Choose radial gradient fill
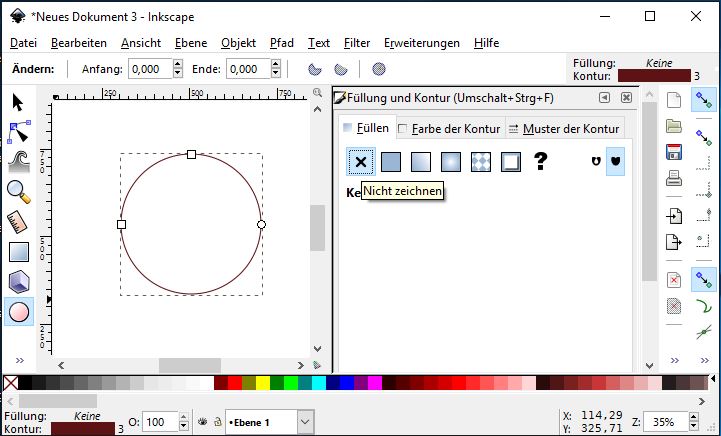This screenshot has height=436, width=721. [x=451, y=162]
